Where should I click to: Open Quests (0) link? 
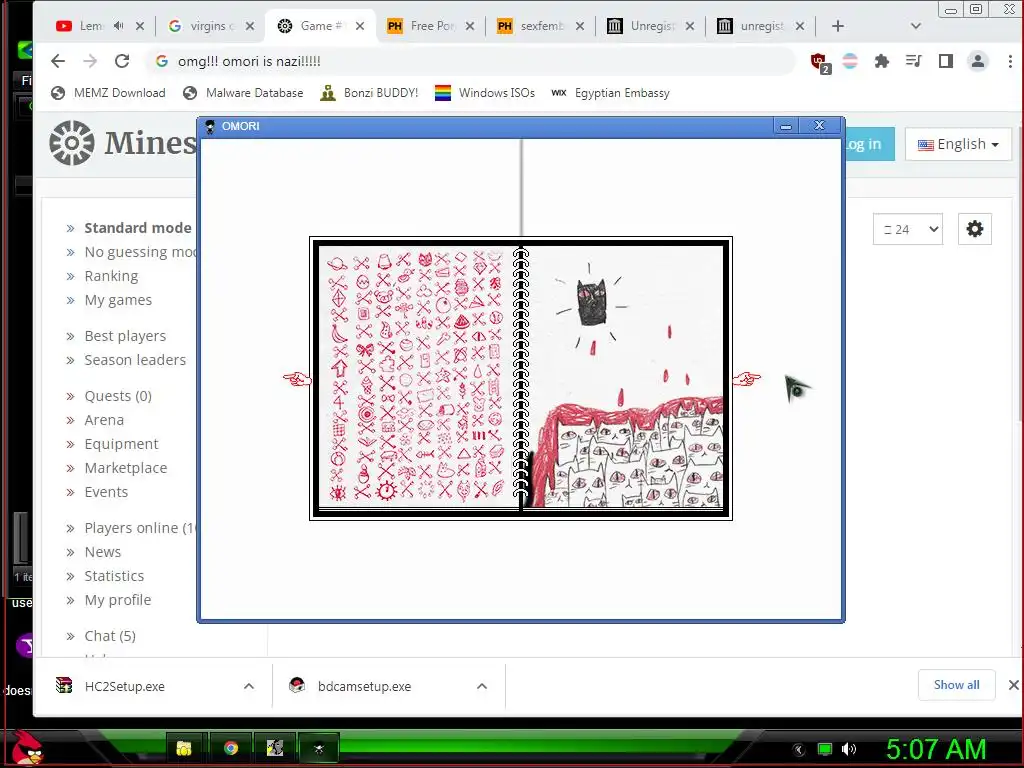coord(118,396)
